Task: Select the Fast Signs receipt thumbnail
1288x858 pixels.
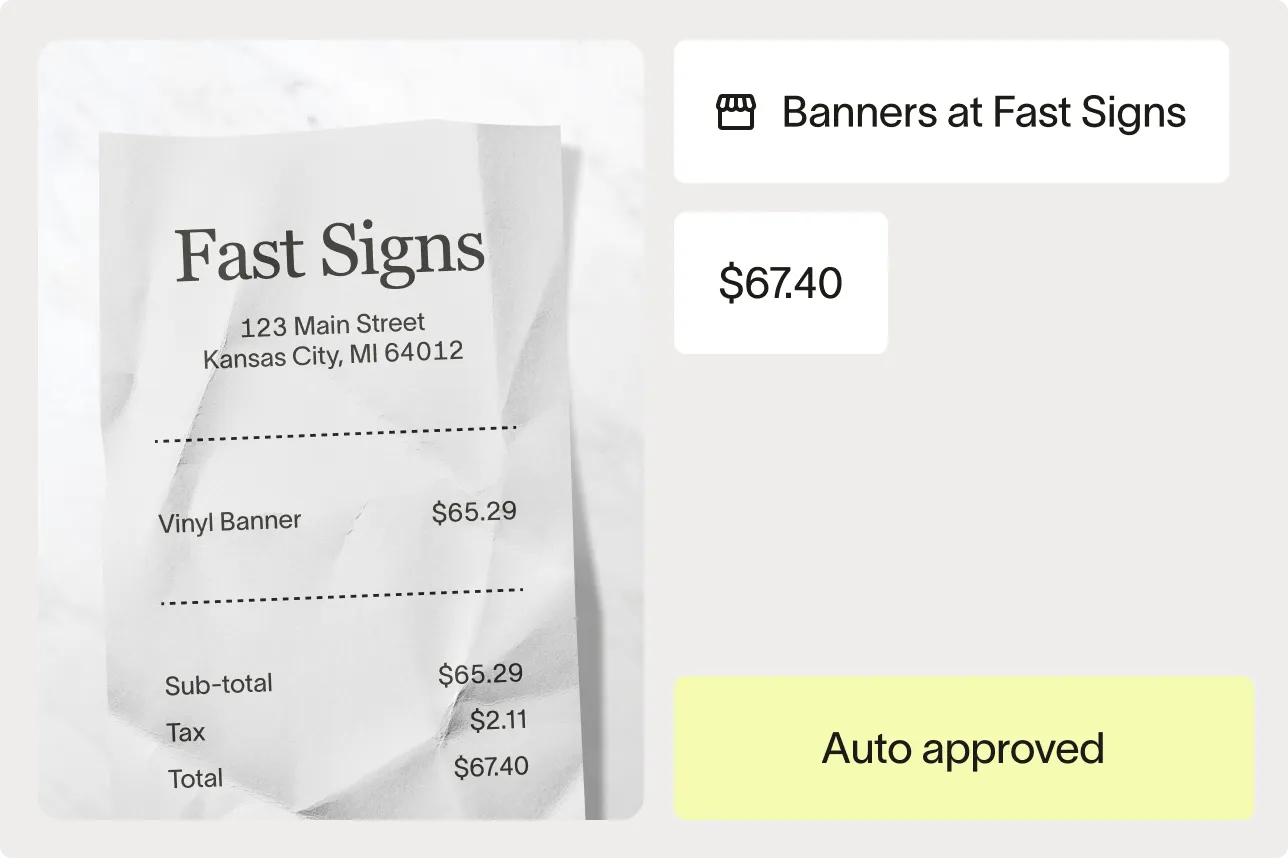Action: 340,430
